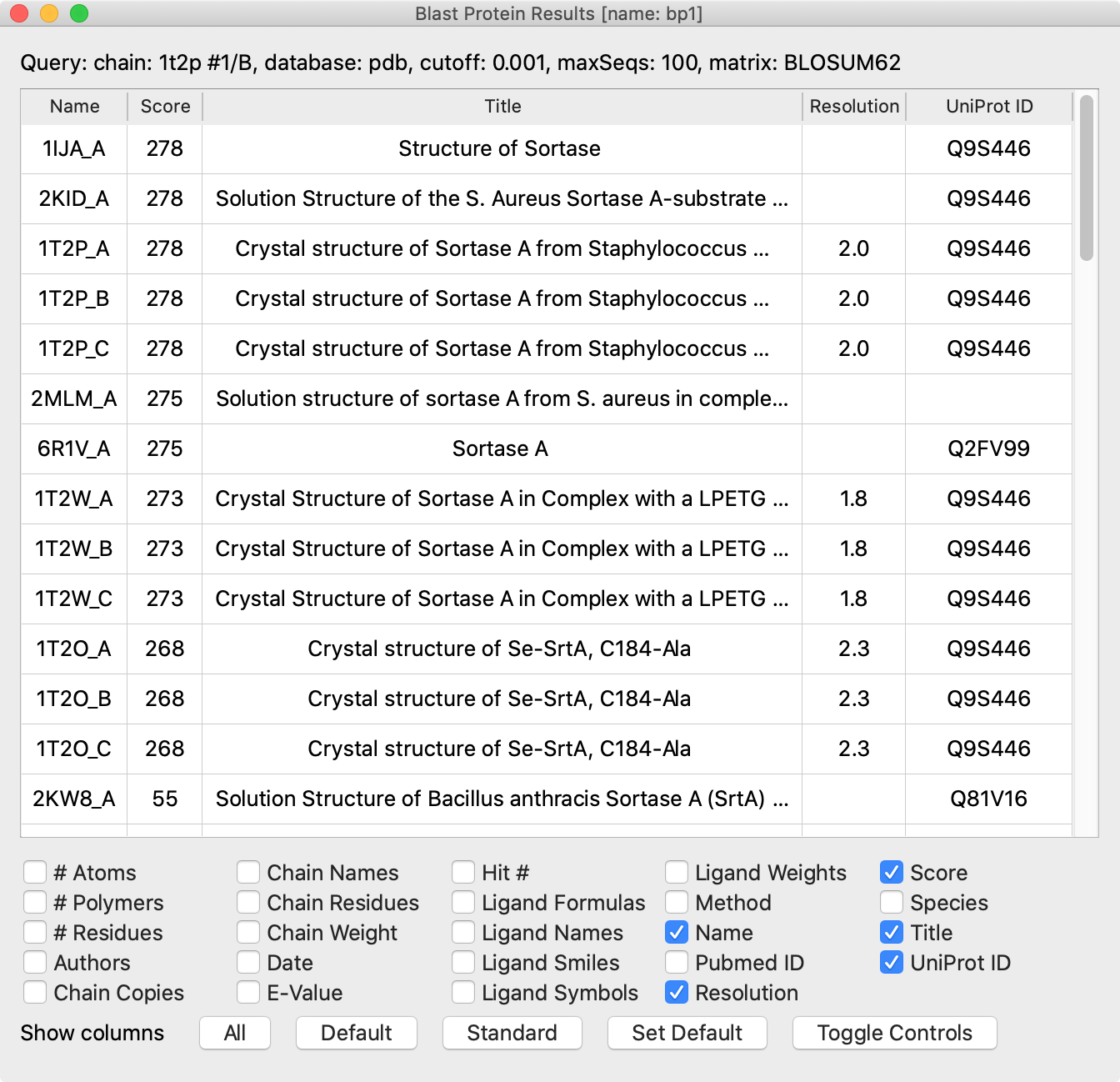
Task: Click the Standard columns button
Action: point(512,1033)
